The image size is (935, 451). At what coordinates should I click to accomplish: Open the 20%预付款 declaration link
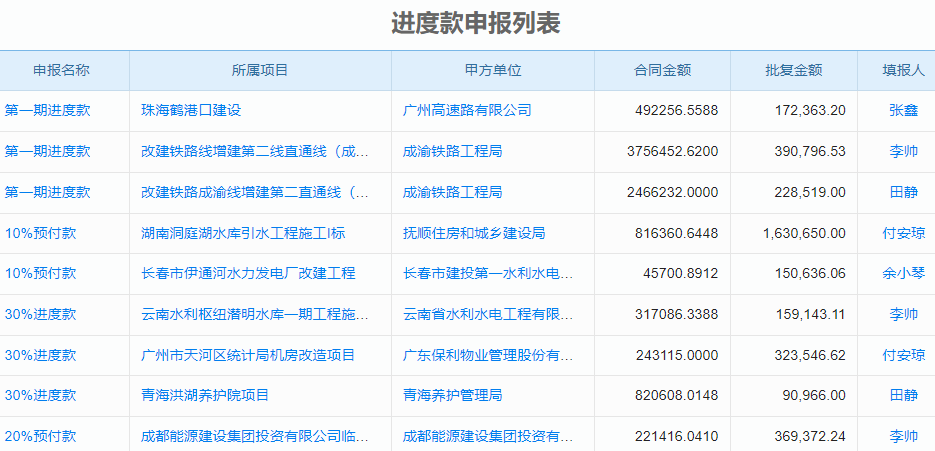click(x=40, y=436)
